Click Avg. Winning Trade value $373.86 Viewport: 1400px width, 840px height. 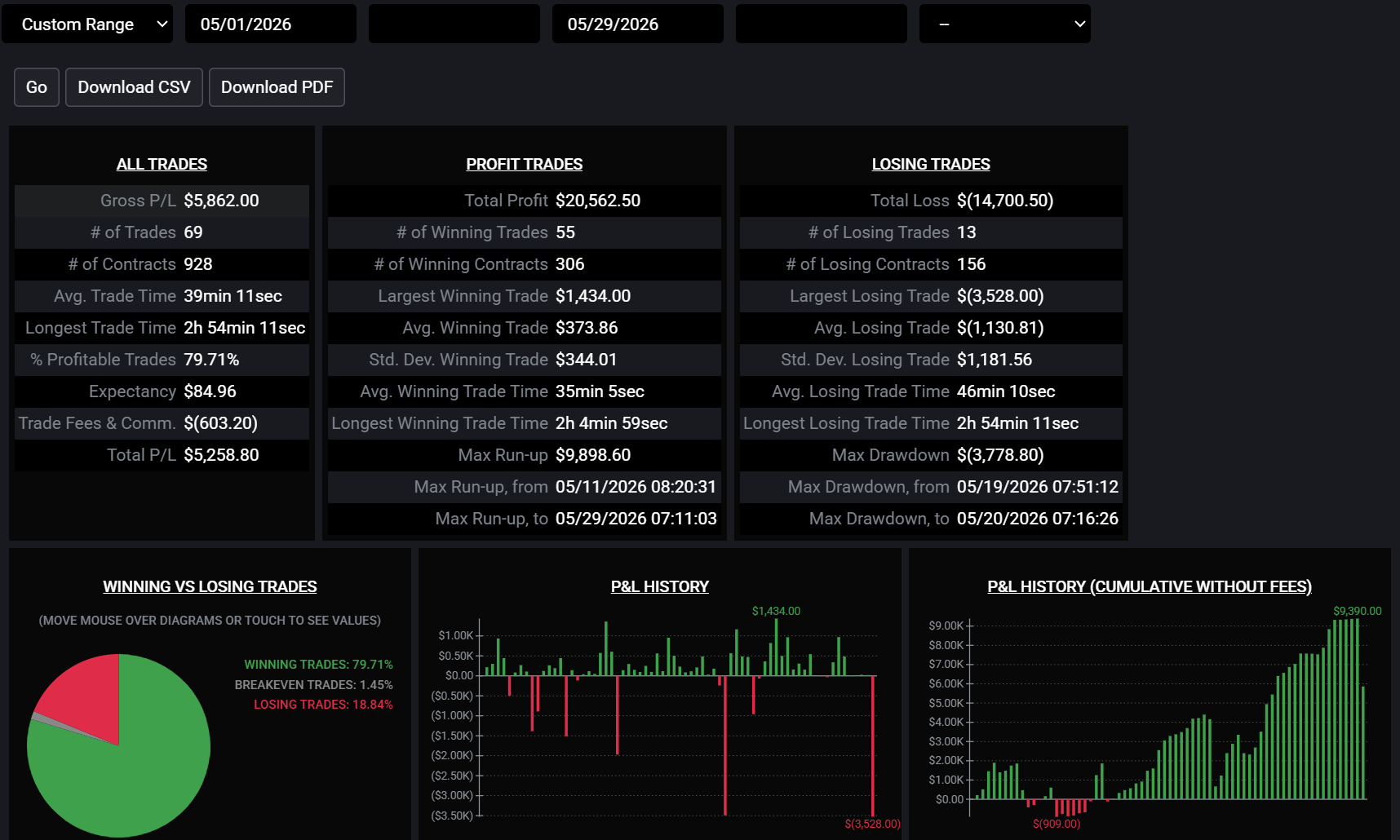pyautogui.click(x=587, y=328)
